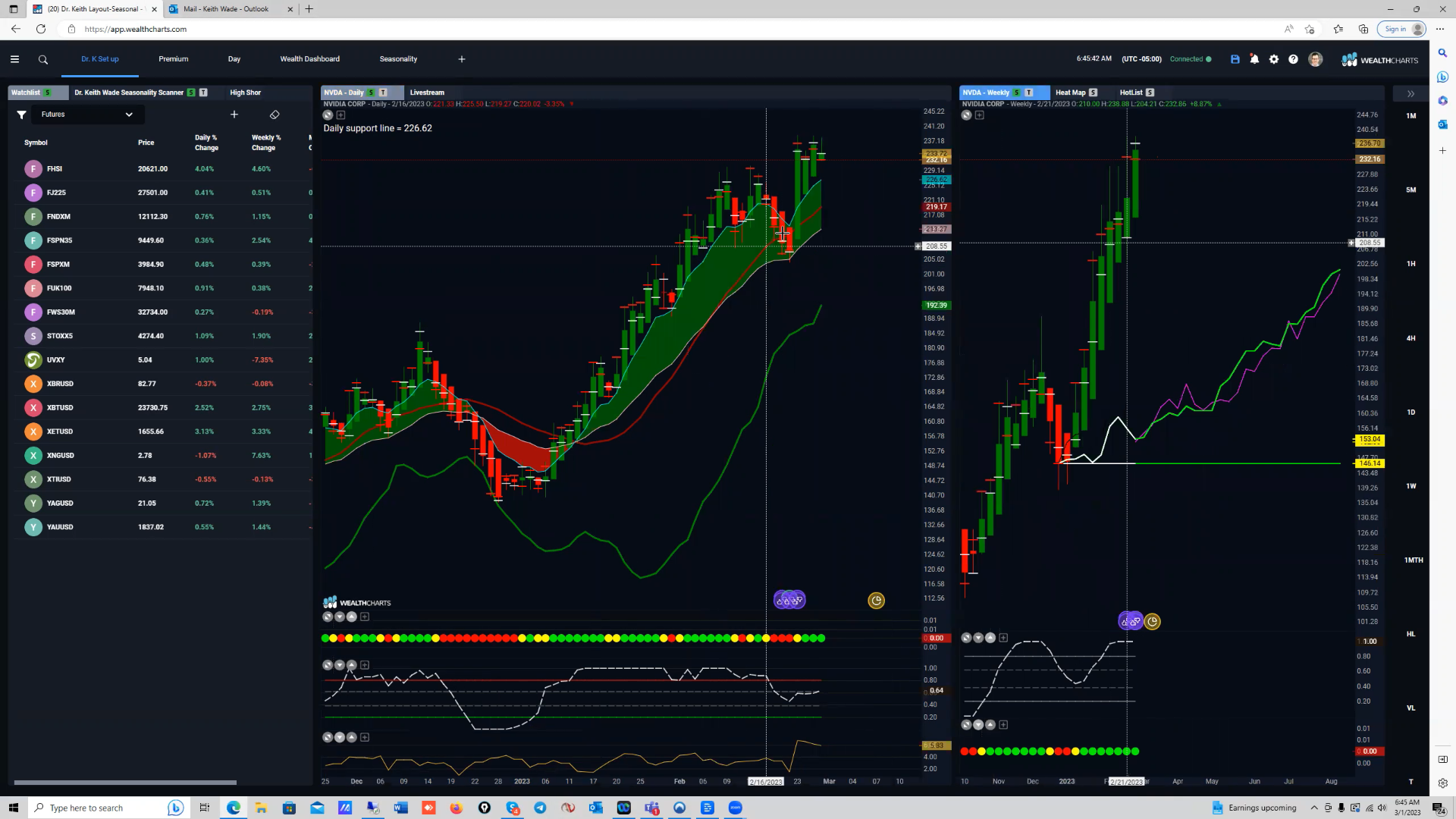Hide the first daily sub-panel indicator
The width and height of the screenshot is (1456, 819).
tap(328, 617)
